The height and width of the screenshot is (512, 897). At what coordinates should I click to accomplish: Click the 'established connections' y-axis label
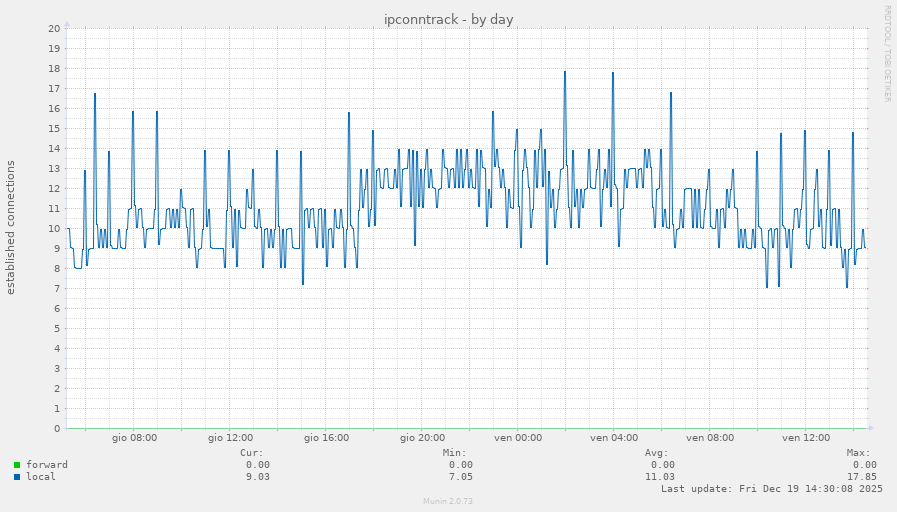tap(11, 227)
